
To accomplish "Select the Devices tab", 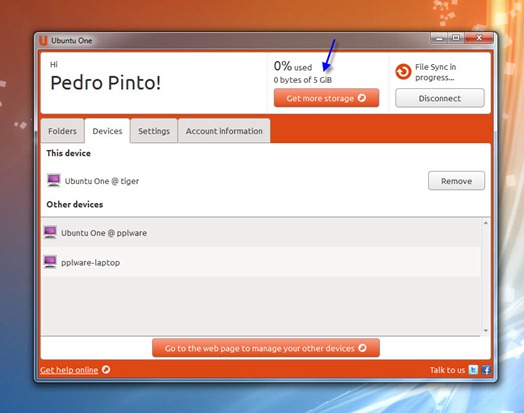I will (107, 131).
